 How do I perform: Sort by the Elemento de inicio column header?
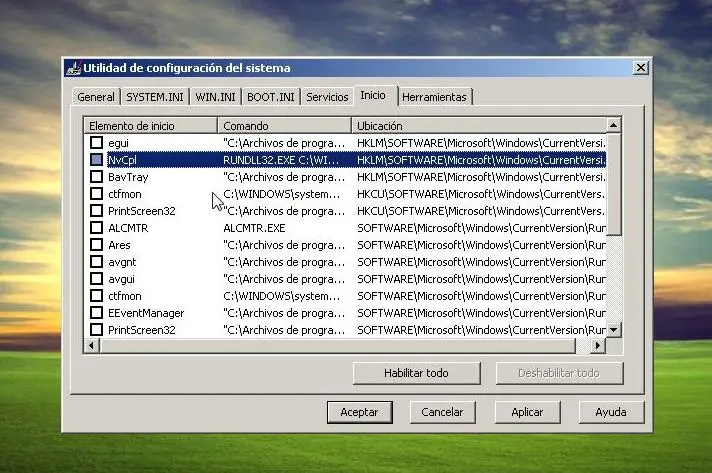pyautogui.click(x=151, y=125)
